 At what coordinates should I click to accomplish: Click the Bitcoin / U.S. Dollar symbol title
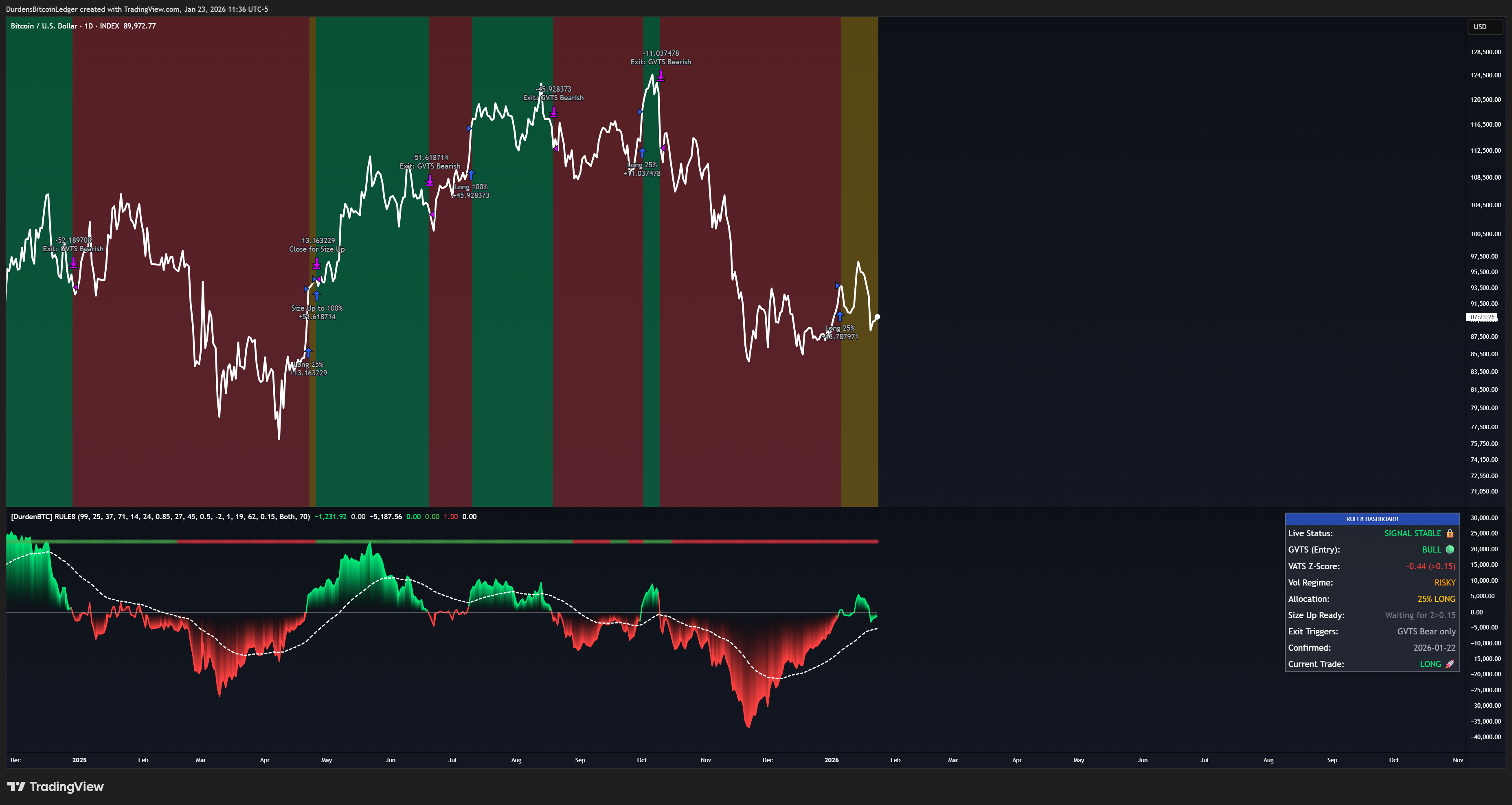[x=44, y=26]
